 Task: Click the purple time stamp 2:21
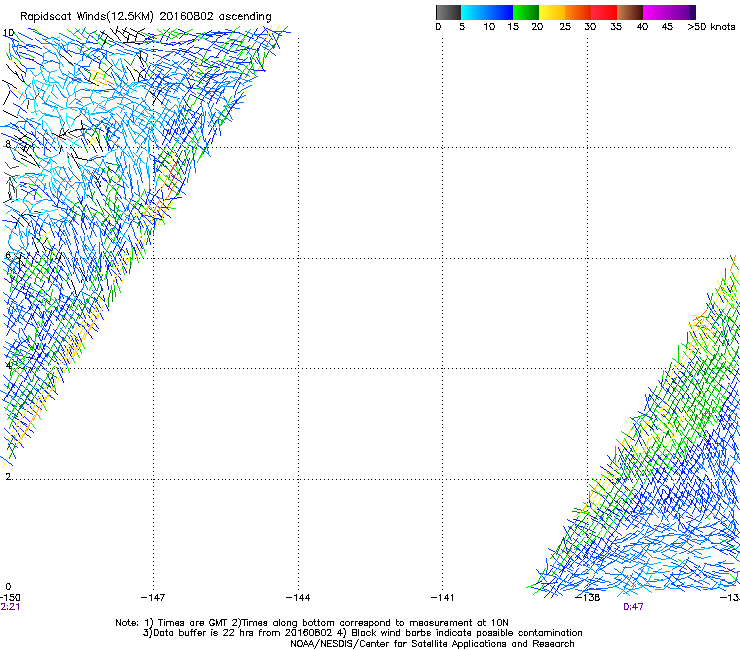point(10,607)
